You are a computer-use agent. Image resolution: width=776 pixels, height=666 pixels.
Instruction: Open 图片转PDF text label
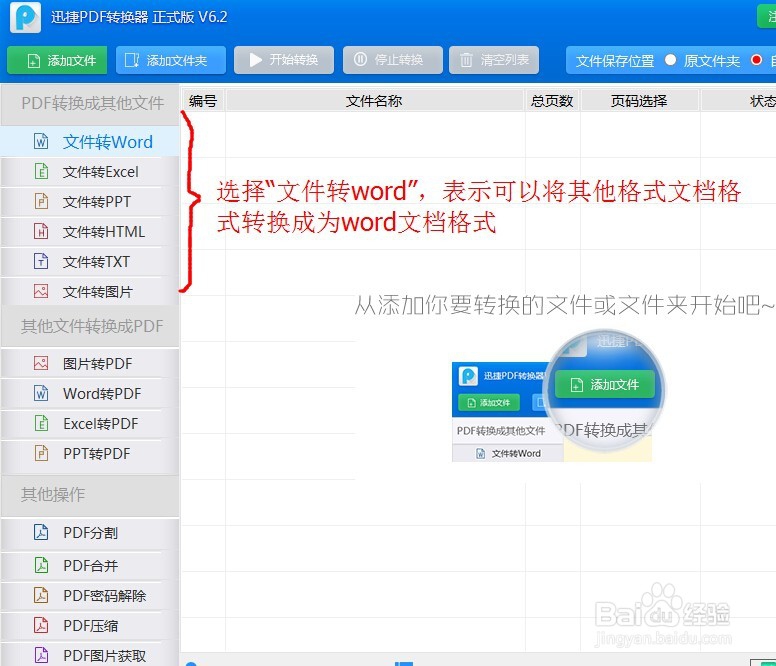tap(97, 364)
